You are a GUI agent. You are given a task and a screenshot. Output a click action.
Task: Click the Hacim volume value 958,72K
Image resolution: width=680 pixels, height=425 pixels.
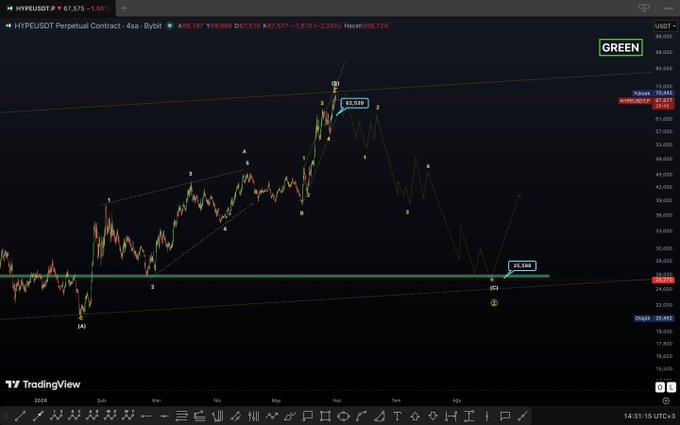pyautogui.click(x=376, y=26)
